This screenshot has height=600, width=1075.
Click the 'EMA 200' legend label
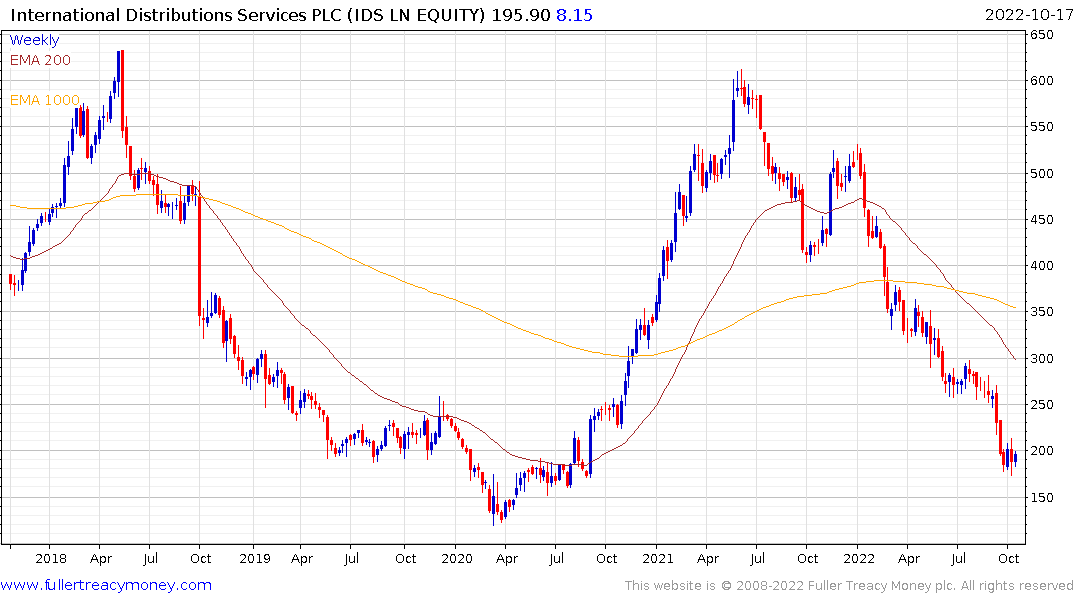[40, 60]
